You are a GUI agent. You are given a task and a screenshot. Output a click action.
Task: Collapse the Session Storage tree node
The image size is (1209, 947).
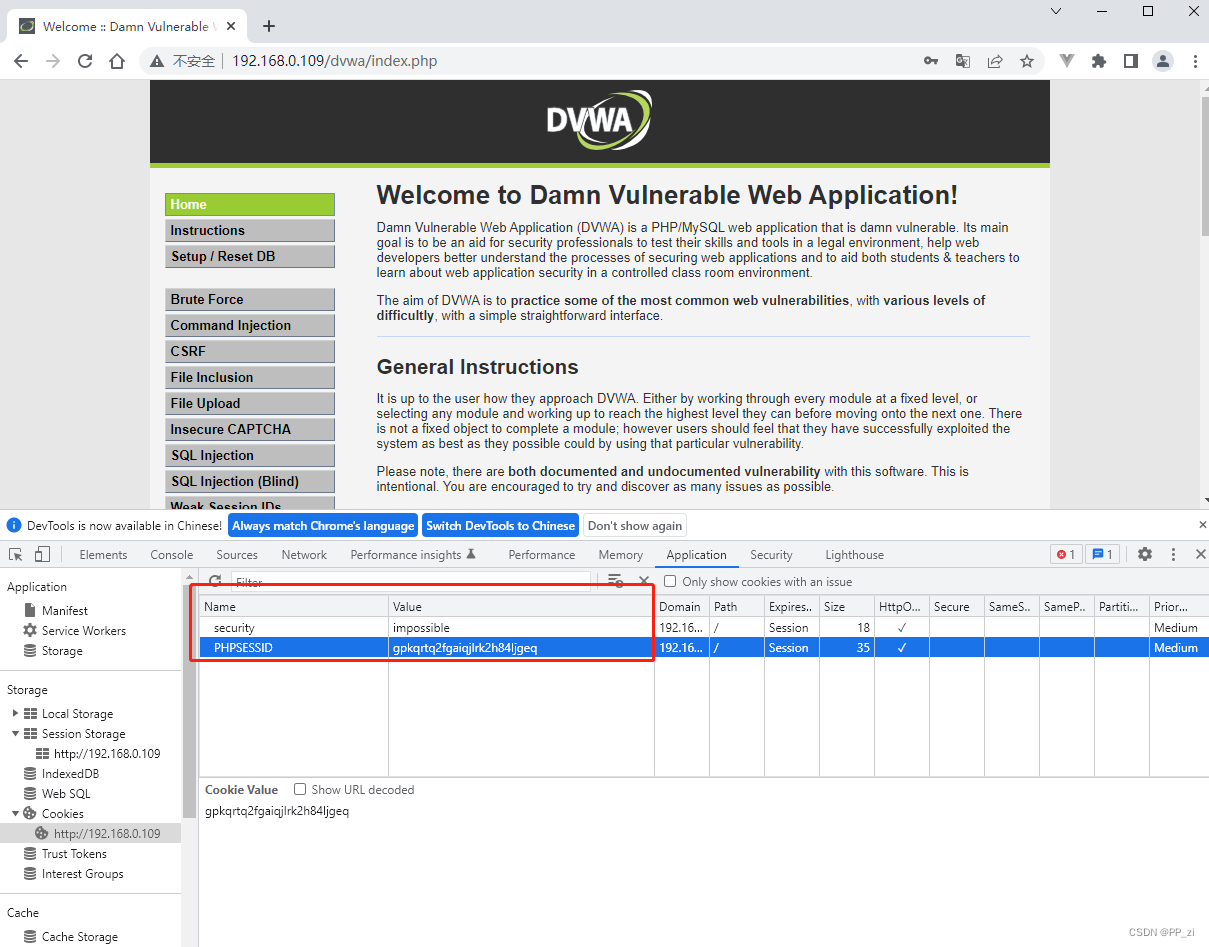(x=15, y=734)
